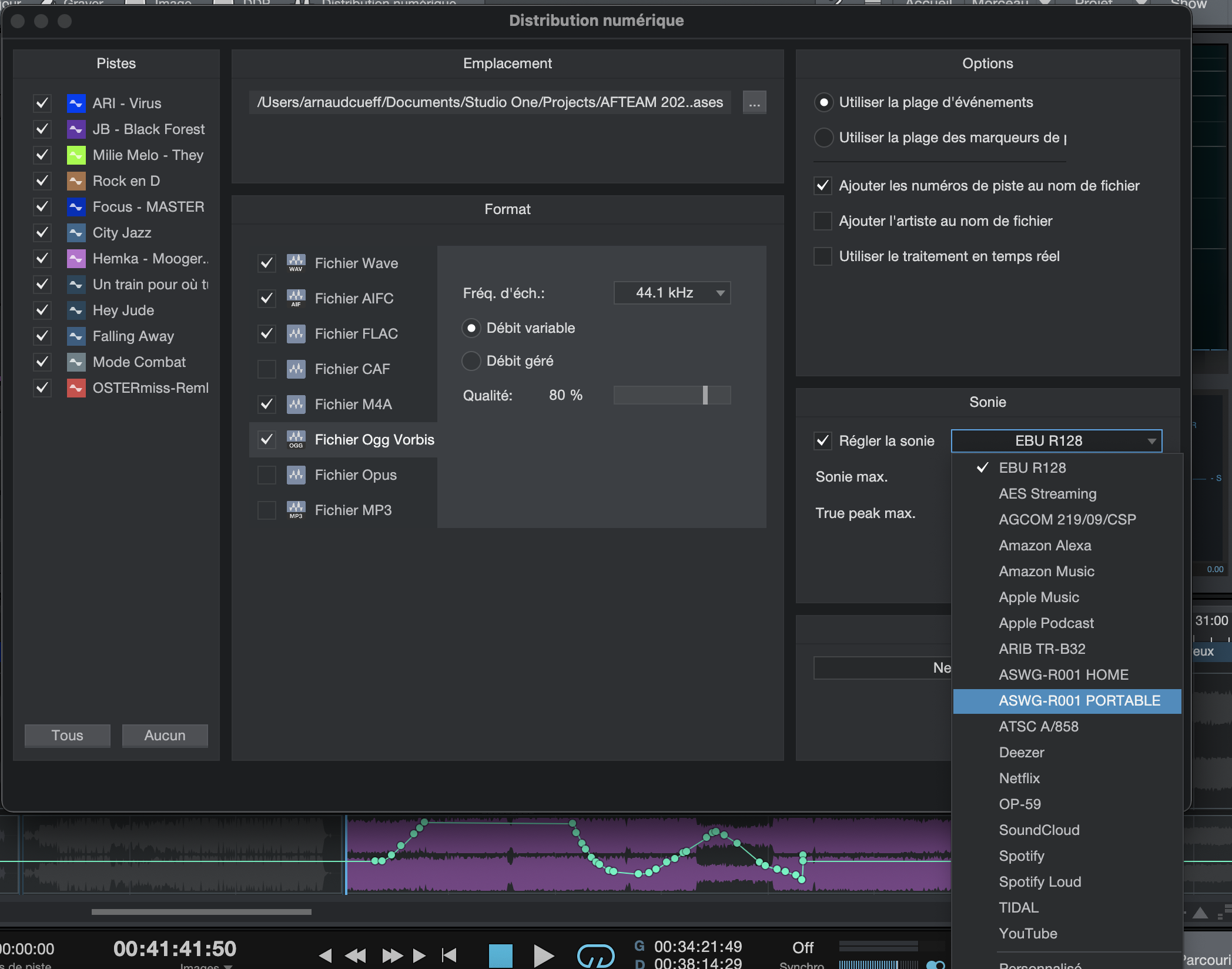
Task: Enable the Fichier CAF checkbox
Action: [267, 369]
